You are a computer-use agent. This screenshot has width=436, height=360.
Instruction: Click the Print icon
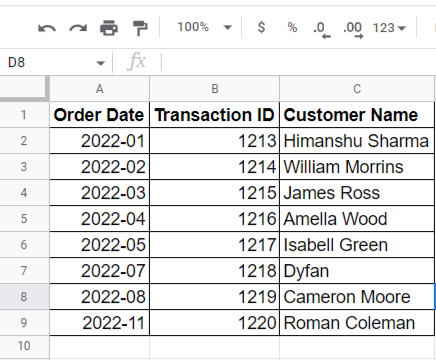[x=109, y=28]
